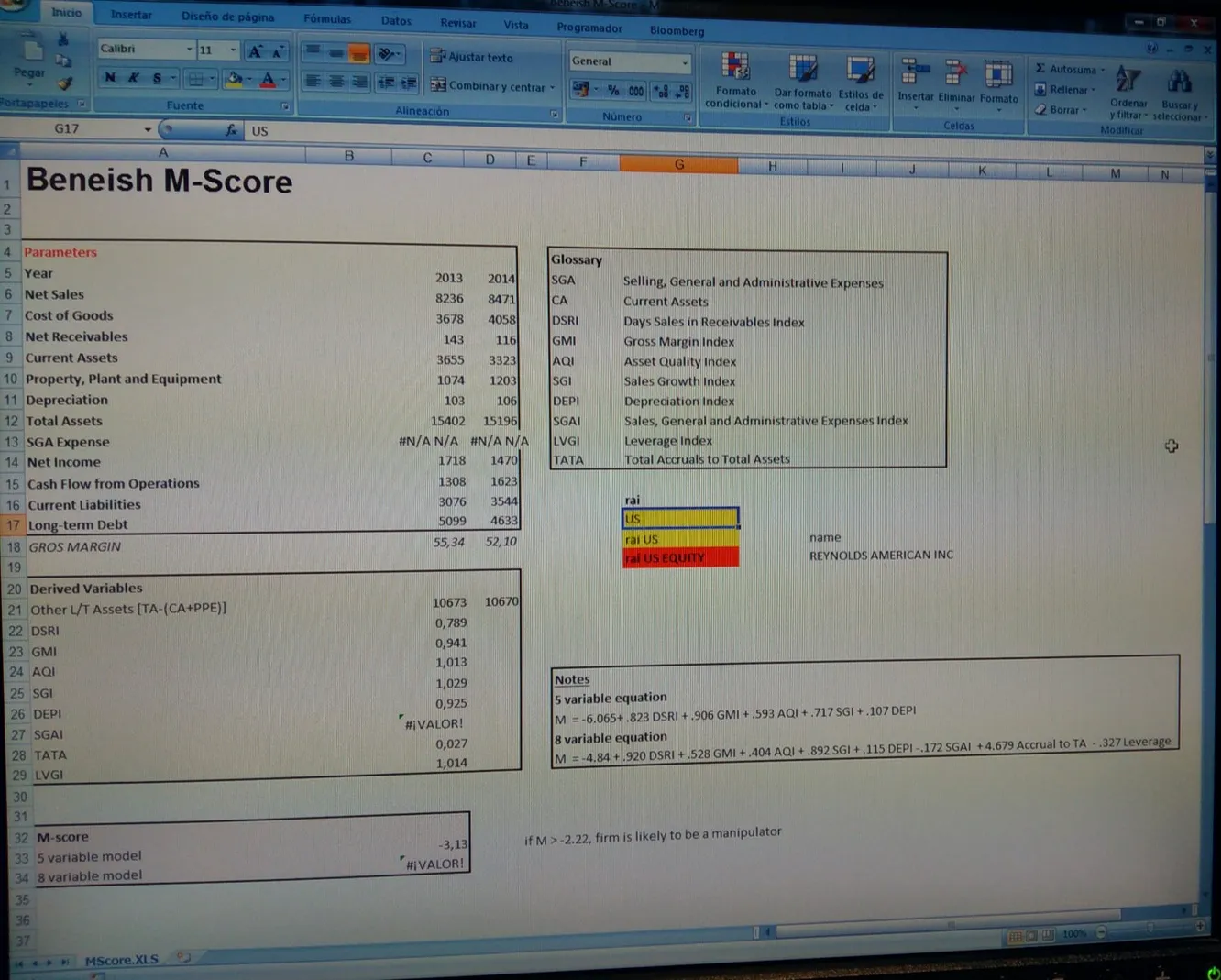Image resolution: width=1221 pixels, height=980 pixels.
Task: Click Dar formato como tabla icon
Action: tap(803, 70)
